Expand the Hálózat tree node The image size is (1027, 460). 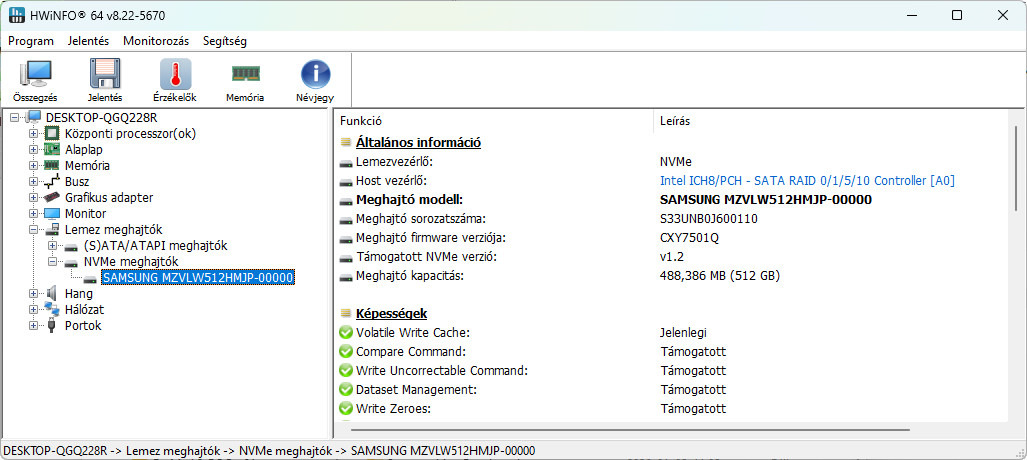(34, 309)
